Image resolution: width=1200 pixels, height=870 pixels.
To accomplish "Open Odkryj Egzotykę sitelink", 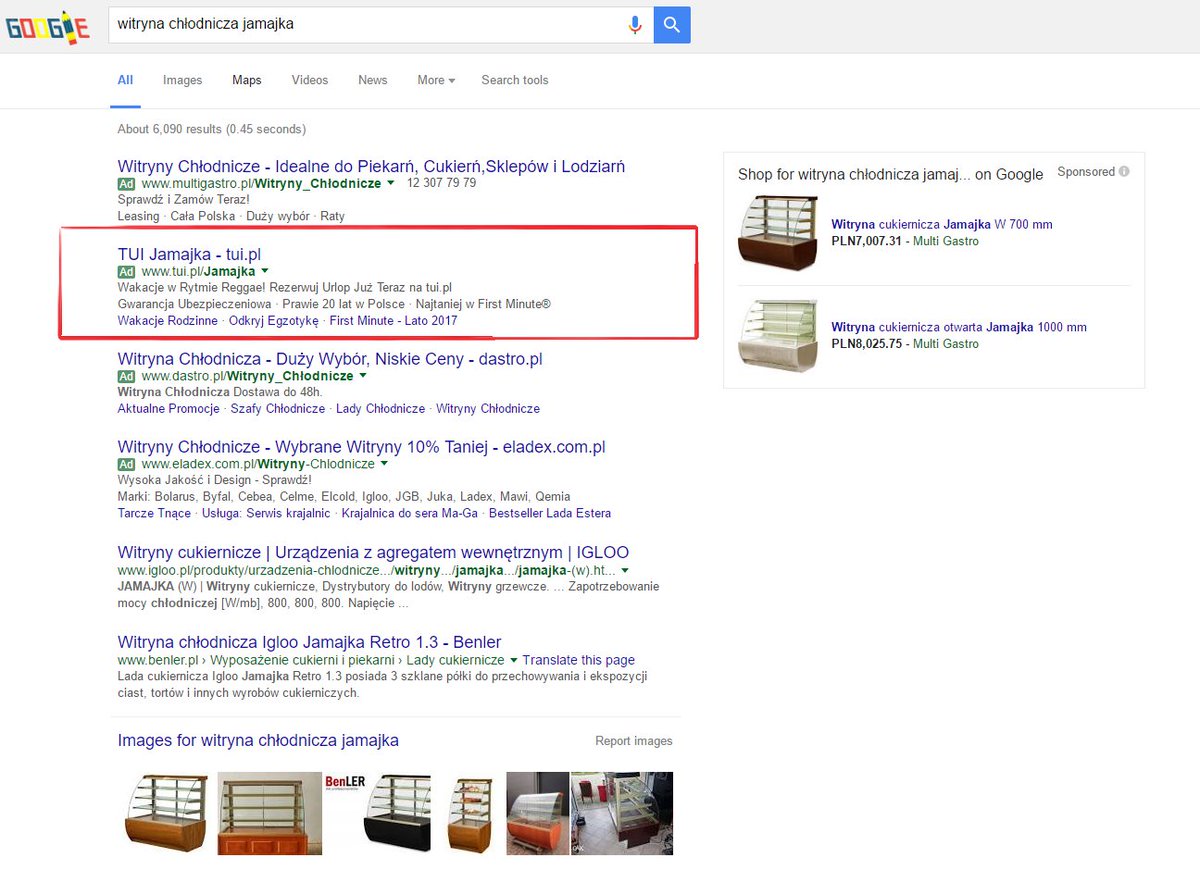I will [274, 321].
